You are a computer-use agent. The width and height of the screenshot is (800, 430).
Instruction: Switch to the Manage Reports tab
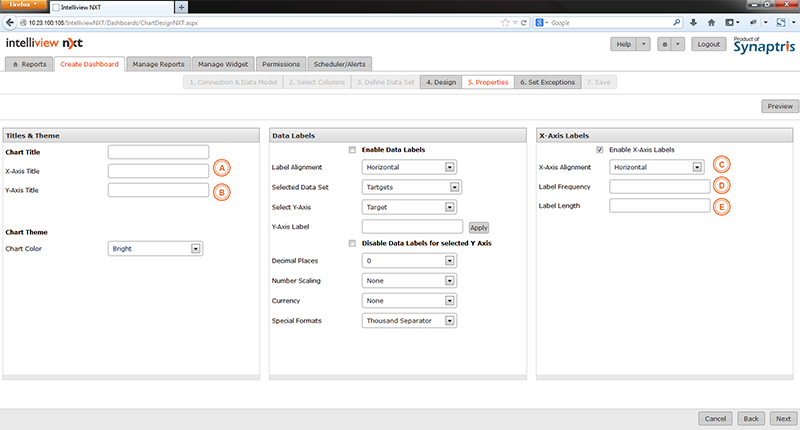[x=157, y=64]
